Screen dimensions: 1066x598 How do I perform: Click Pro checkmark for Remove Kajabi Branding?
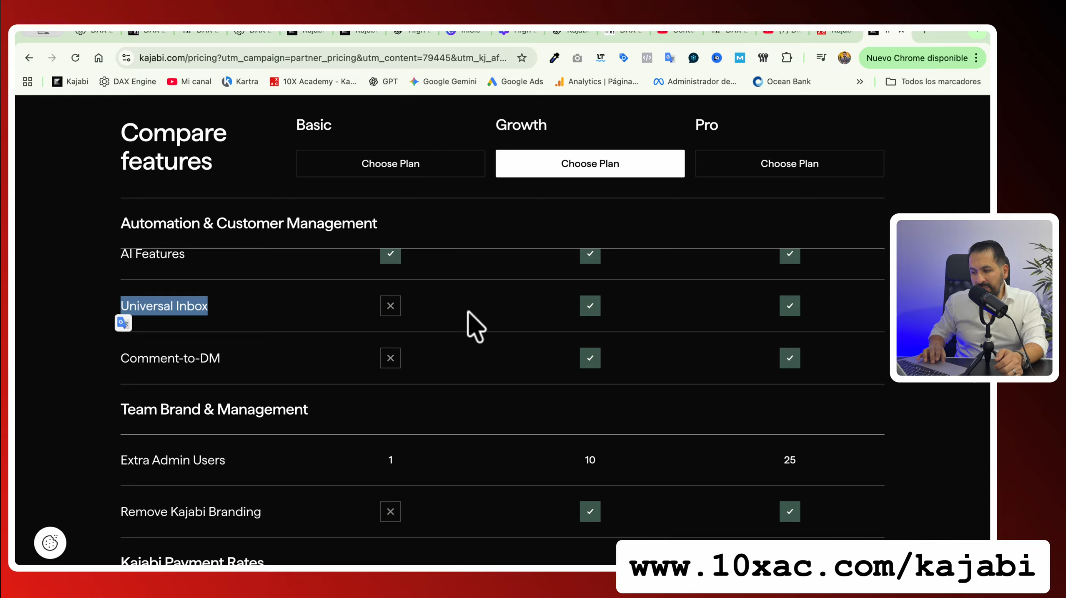(x=789, y=512)
